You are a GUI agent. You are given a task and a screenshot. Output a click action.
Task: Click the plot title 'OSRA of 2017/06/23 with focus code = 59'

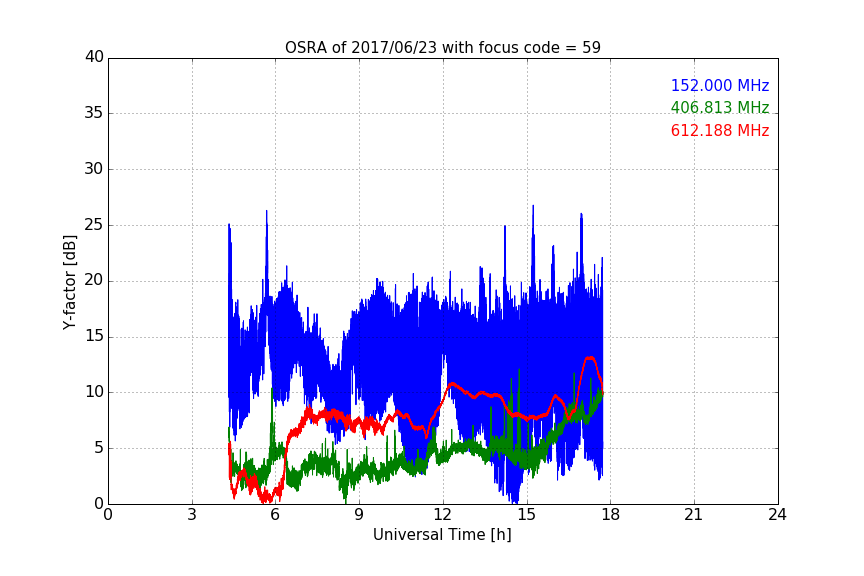coord(442,48)
